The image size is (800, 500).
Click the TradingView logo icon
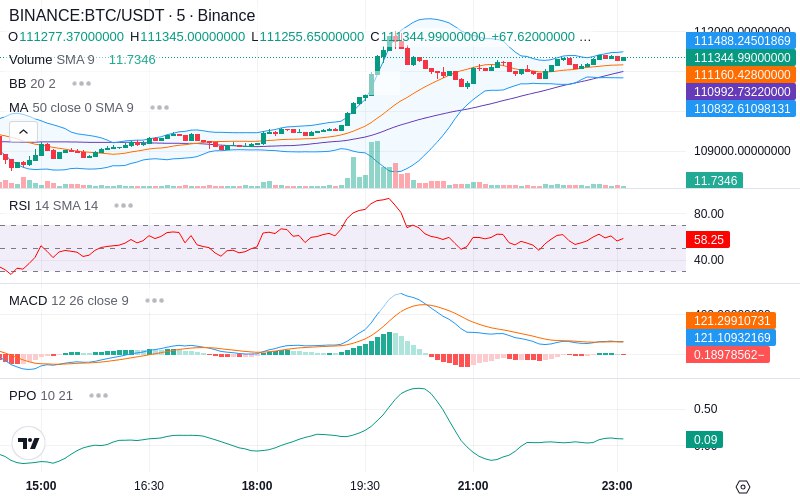point(29,443)
